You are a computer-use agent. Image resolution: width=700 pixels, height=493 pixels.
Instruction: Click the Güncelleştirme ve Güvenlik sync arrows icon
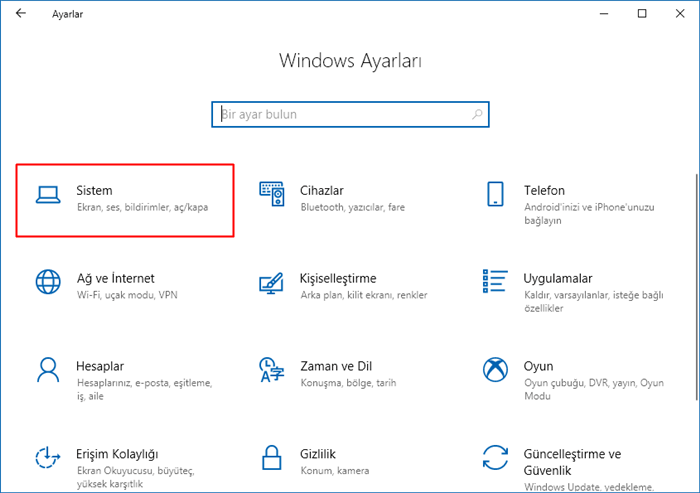[x=495, y=457]
